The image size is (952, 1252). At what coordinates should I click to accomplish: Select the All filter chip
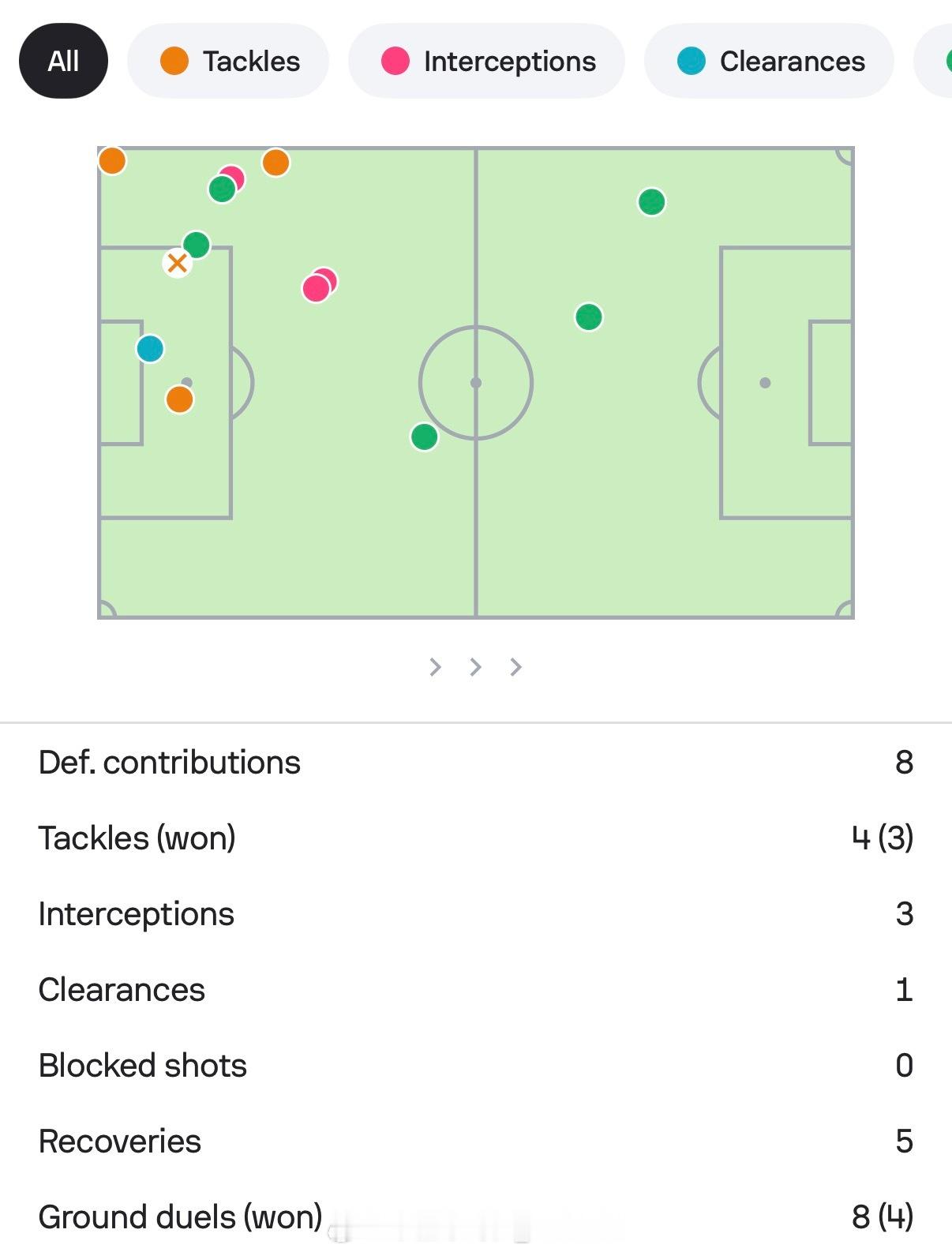point(63,61)
